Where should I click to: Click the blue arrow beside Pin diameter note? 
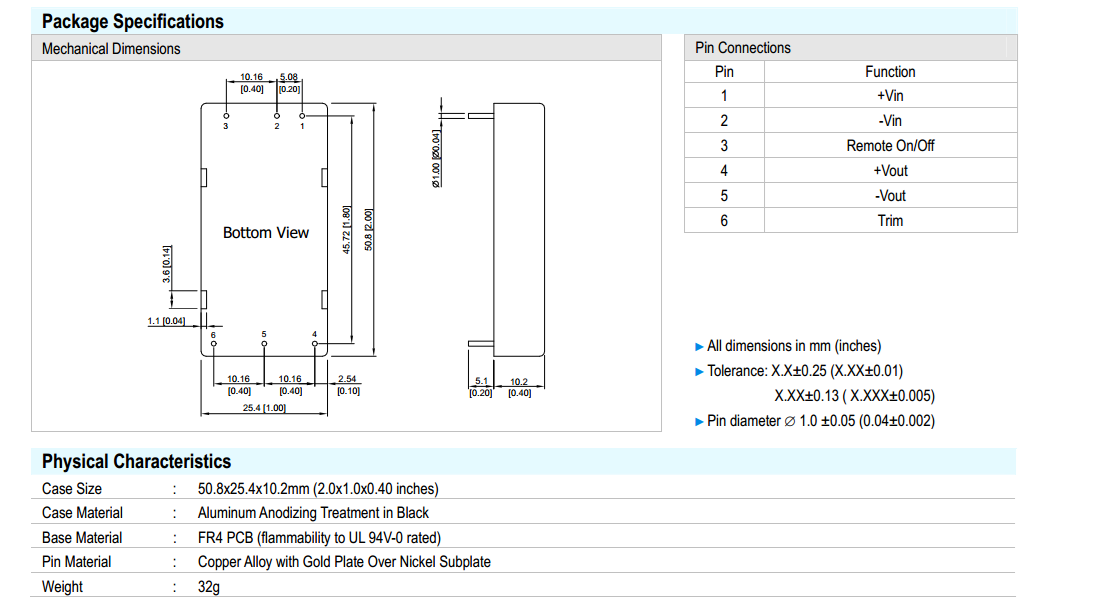point(699,421)
